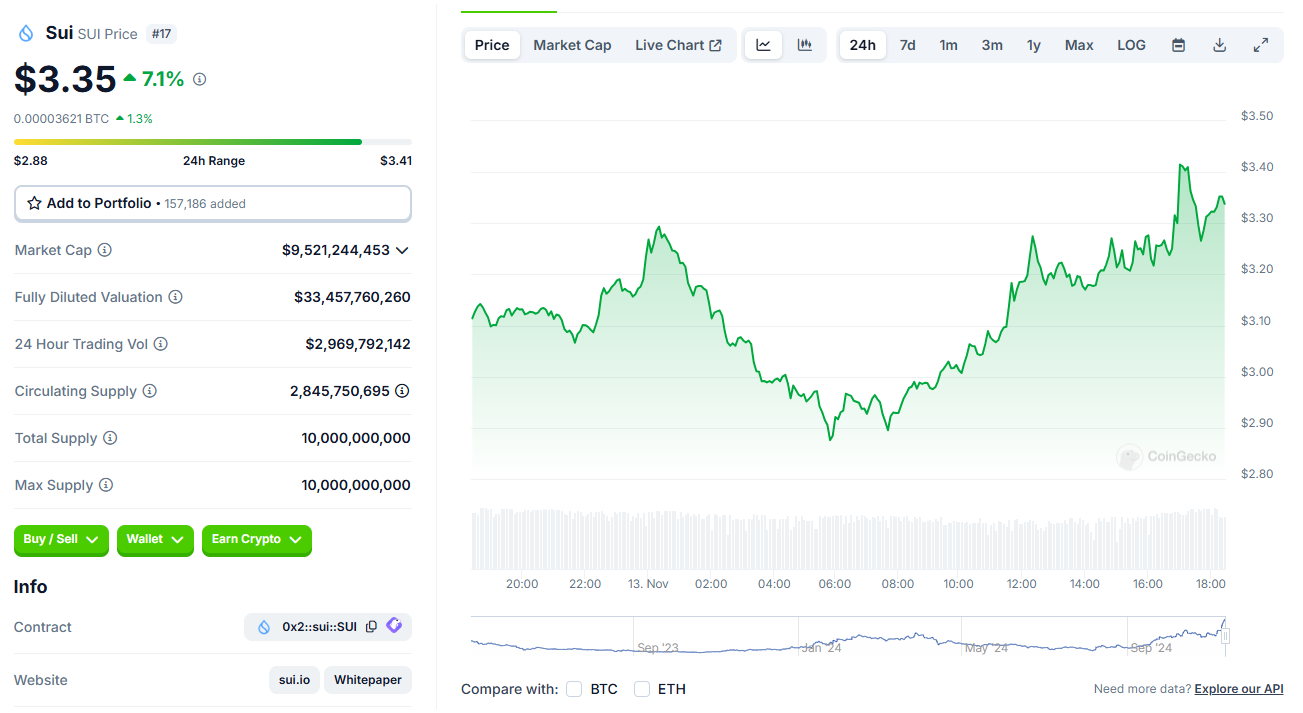This screenshot has width=1303, height=713.
Task: Tick the BTC compare checkbox
Action: [574, 689]
